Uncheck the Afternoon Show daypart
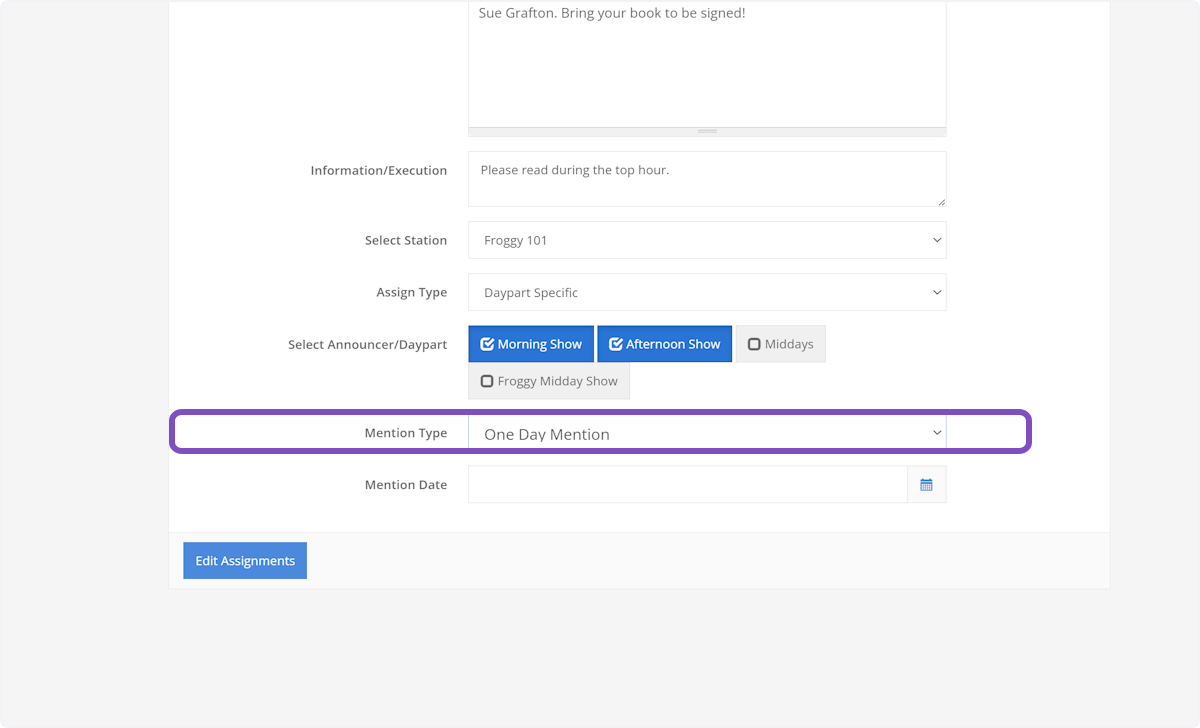This screenshot has height=728, width=1200. 664,344
